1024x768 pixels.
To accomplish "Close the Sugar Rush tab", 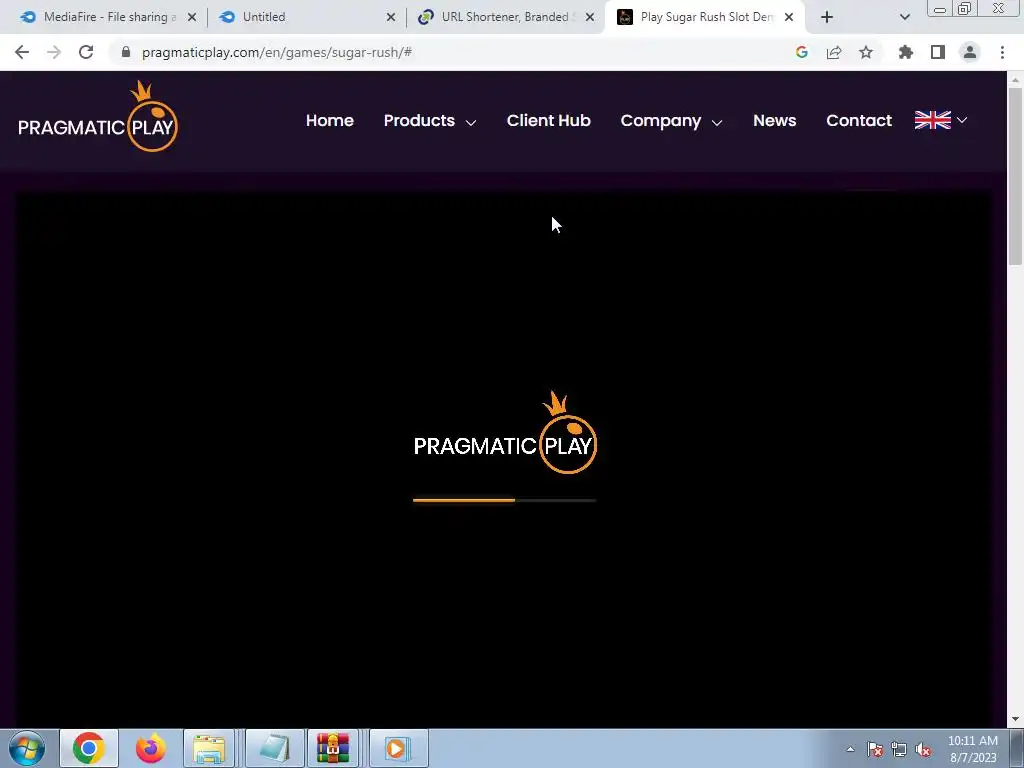I will (789, 17).
